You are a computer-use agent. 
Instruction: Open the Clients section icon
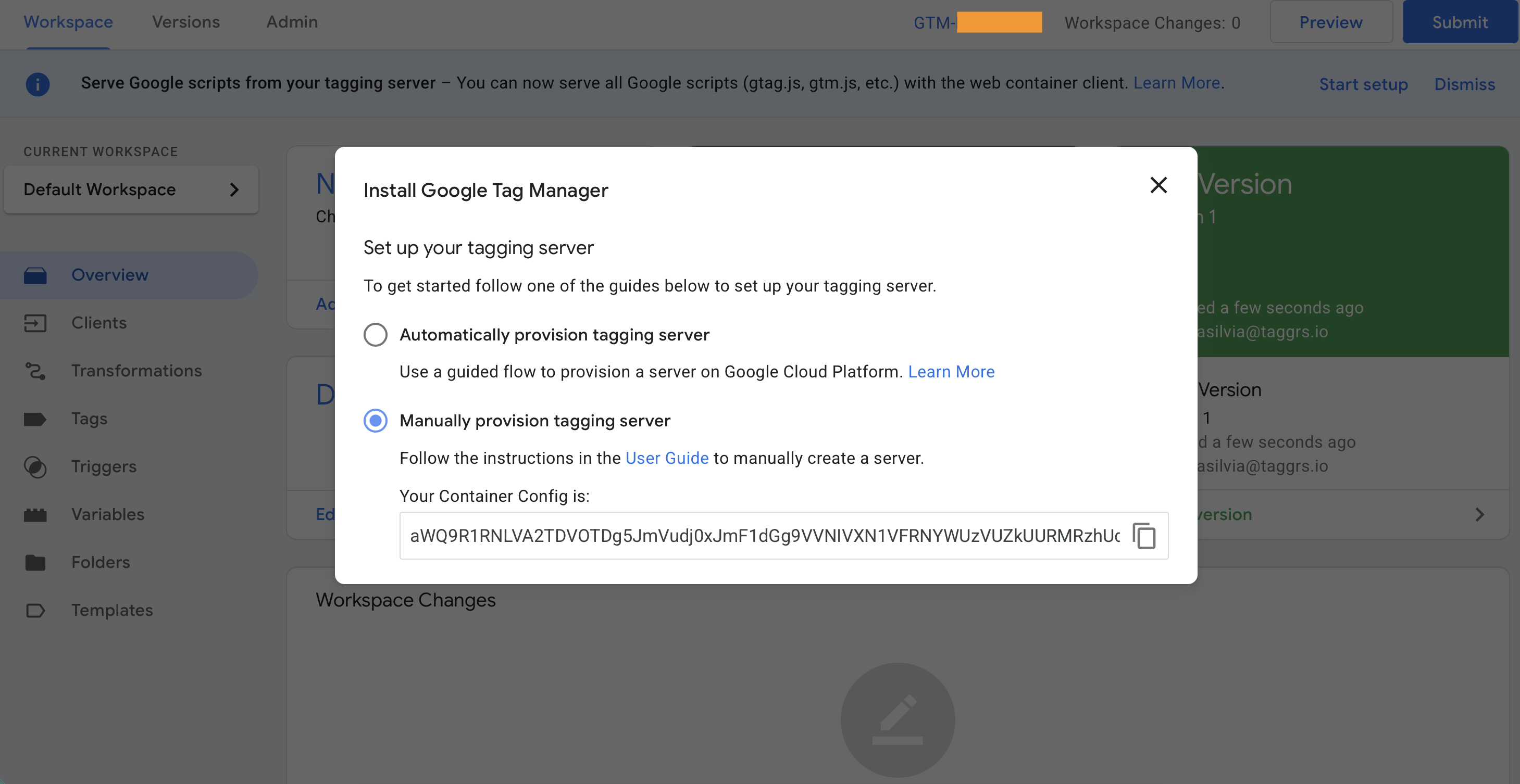(x=35, y=323)
